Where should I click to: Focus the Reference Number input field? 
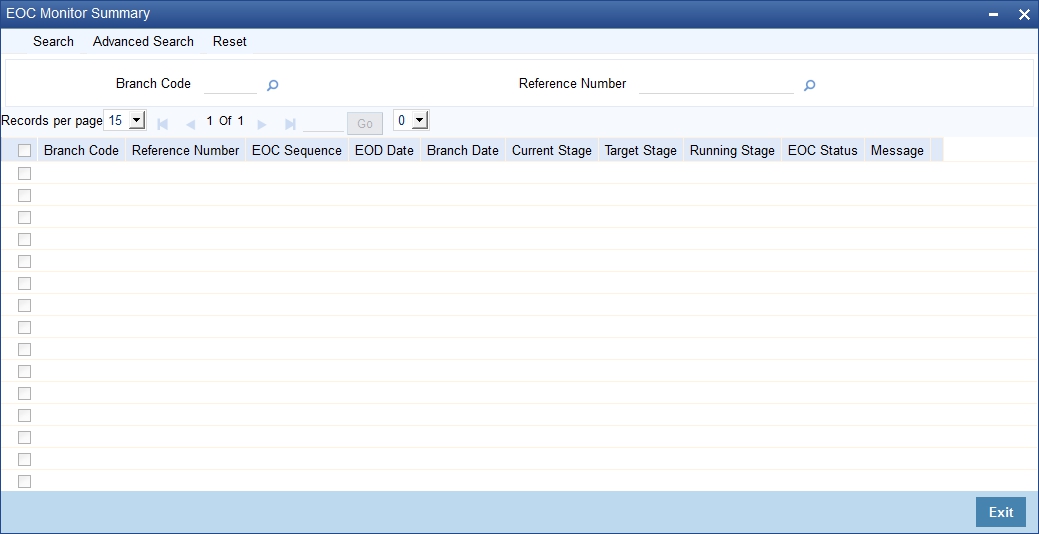click(x=716, y=84)
